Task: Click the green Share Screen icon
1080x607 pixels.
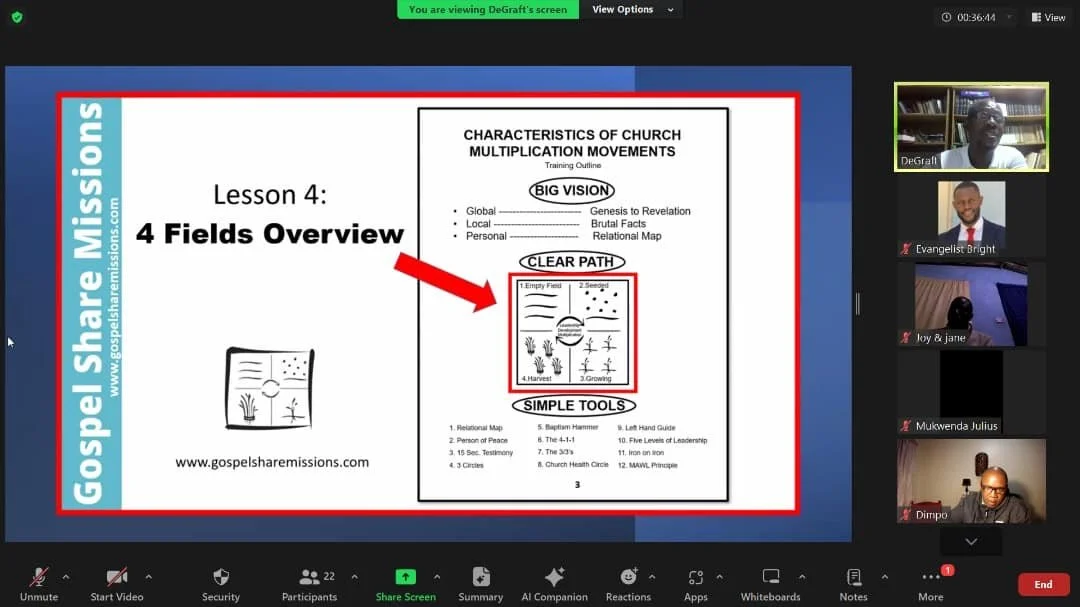Action: pyautogui.click(x=405, y=577)
